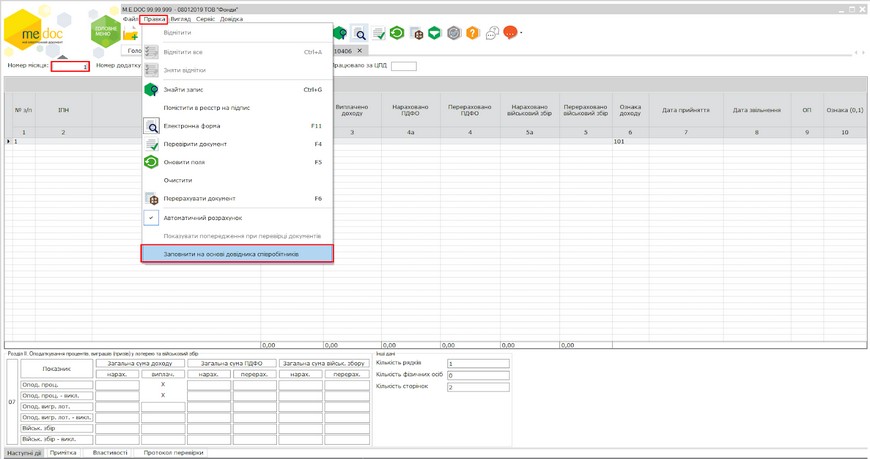
Task: Click the check document toolbar icon
Action: tap(378, 34)
